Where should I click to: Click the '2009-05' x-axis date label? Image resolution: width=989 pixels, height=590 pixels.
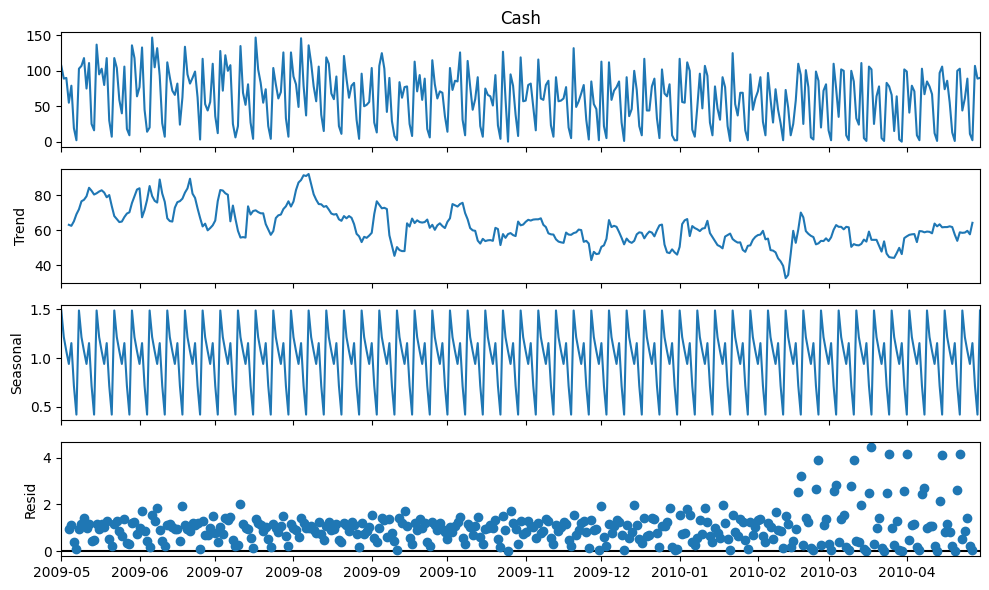click(x=61, y=573)
